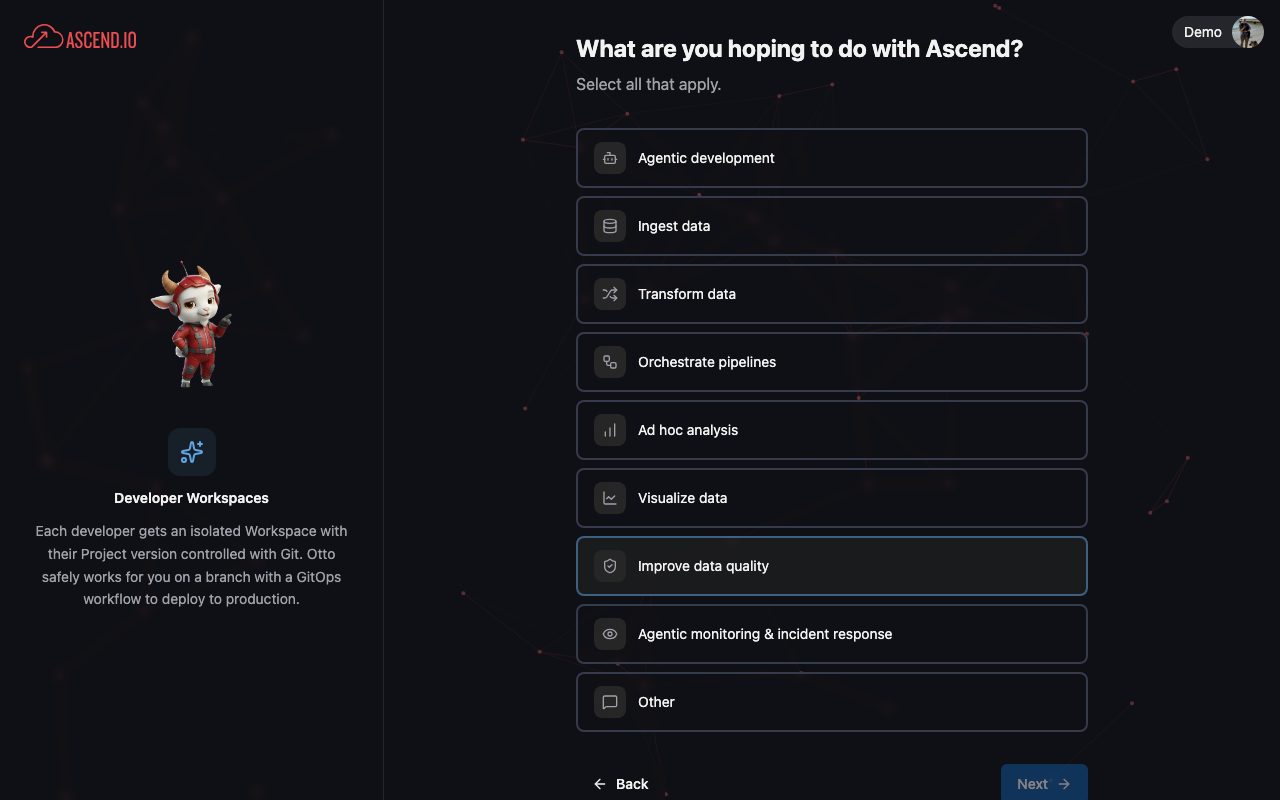Go back to the previous step
The height and width of the screenshot is (800, 1280).
[621, 783]
